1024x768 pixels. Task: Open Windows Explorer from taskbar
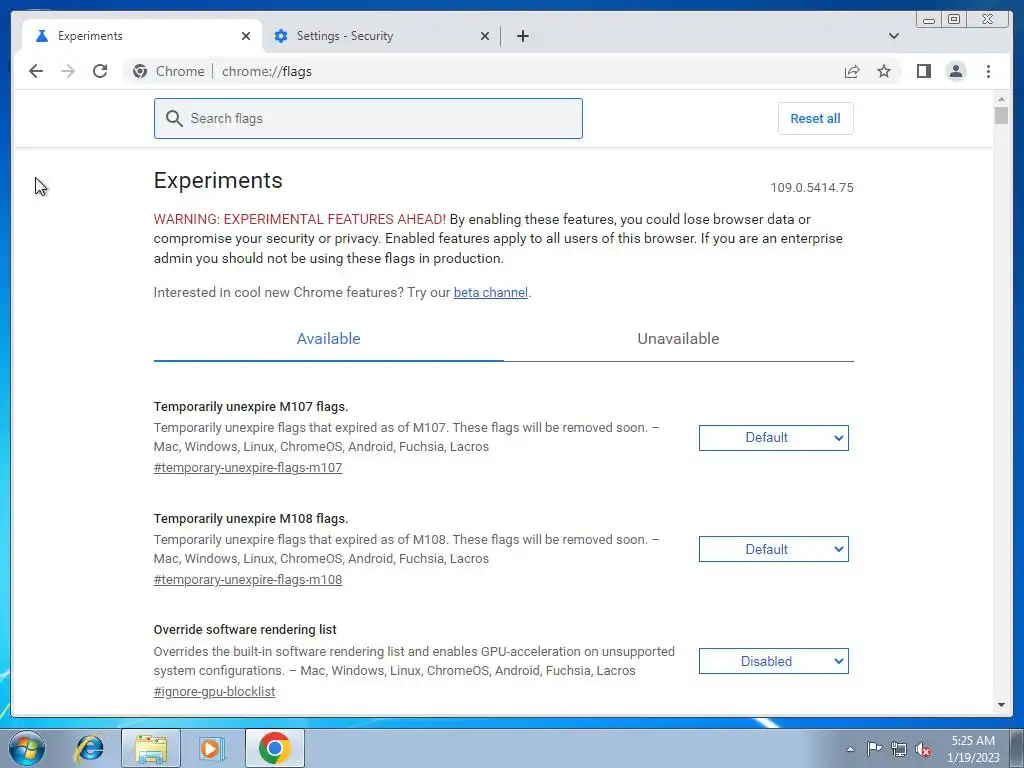(x=151, y=748)
